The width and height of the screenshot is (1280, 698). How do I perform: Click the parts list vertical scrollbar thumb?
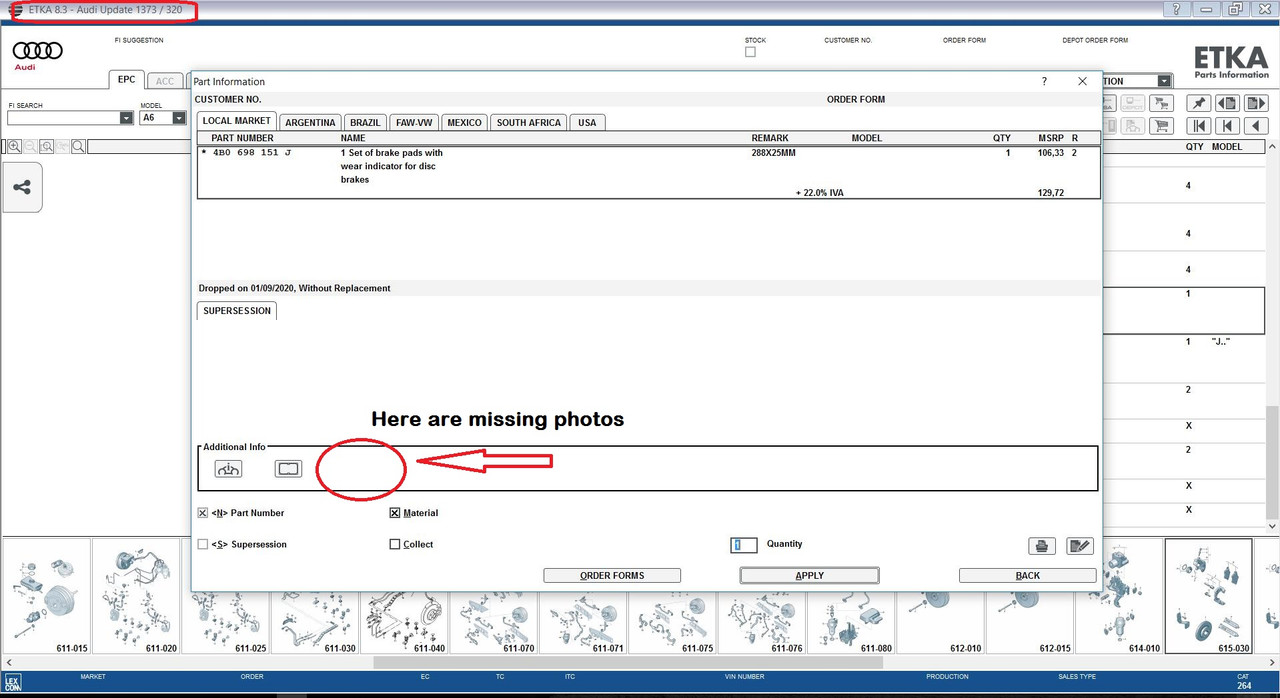coord(1273,464)
